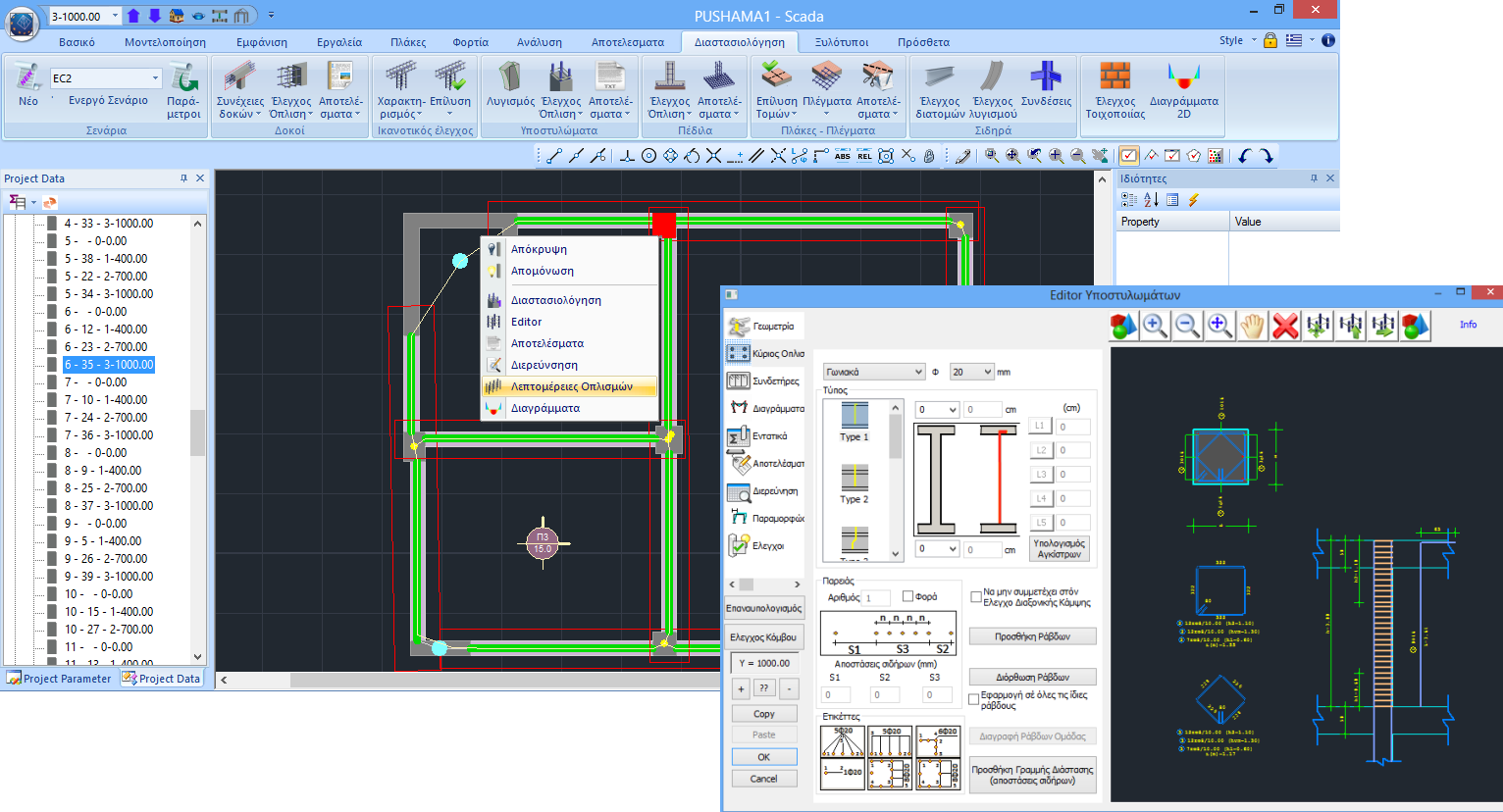The height and width of the screenshot is (812, 1503).
Task: Open Έλεγχοι in column editor sidebar
Action: coord(764,545)
